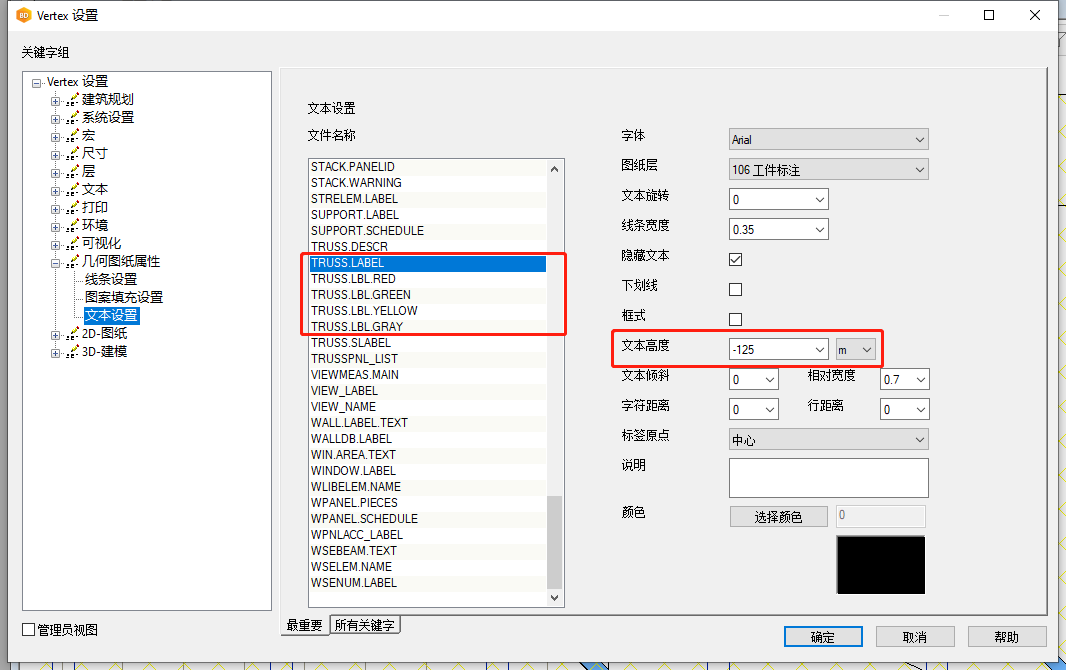Click the file list scrollbar thumb

pos(555,542)
